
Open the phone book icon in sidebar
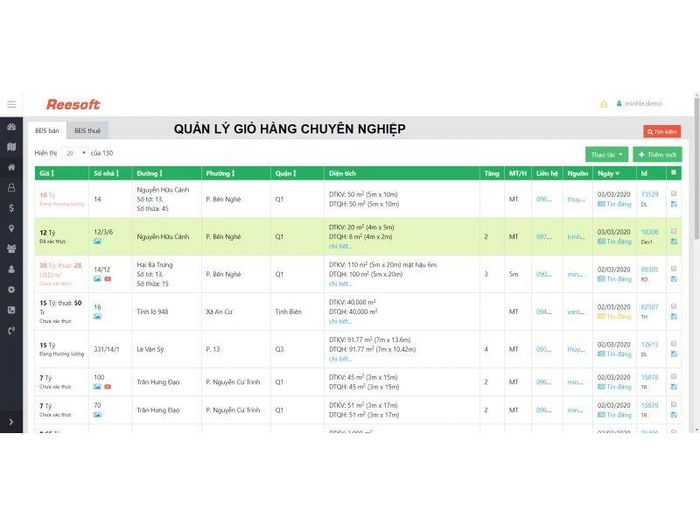pyautogui.click(x=12, y=310)
